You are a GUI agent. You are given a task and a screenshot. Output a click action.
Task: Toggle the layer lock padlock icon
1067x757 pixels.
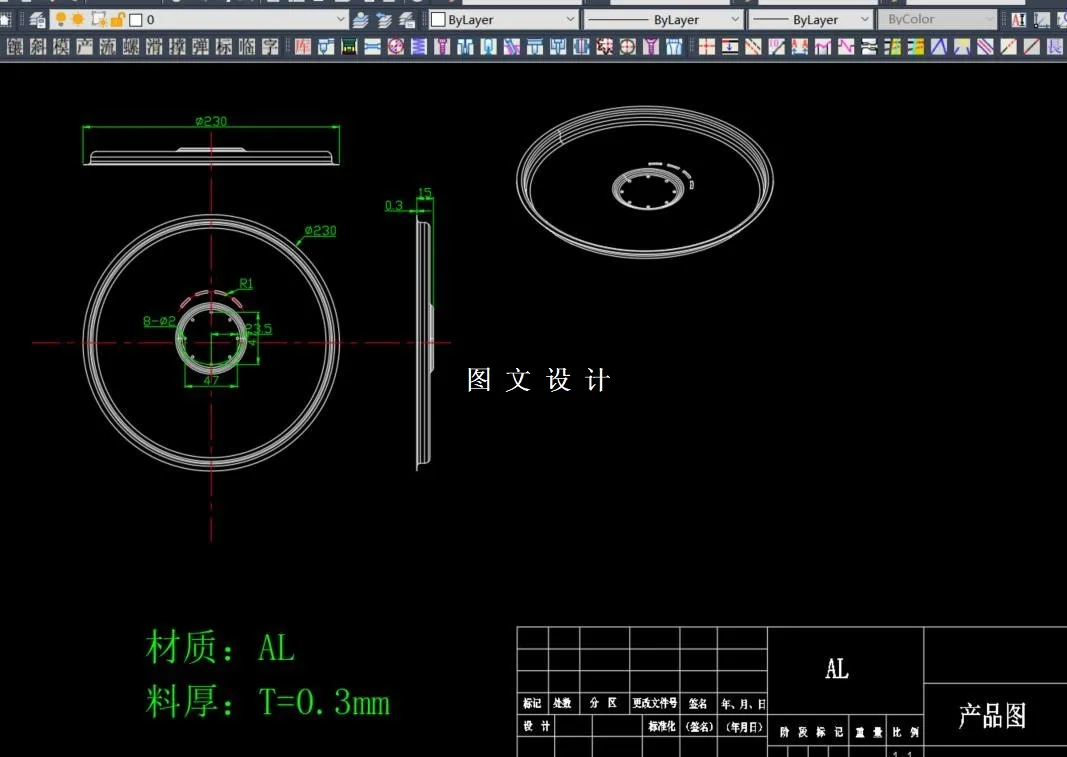pos(120,19)
